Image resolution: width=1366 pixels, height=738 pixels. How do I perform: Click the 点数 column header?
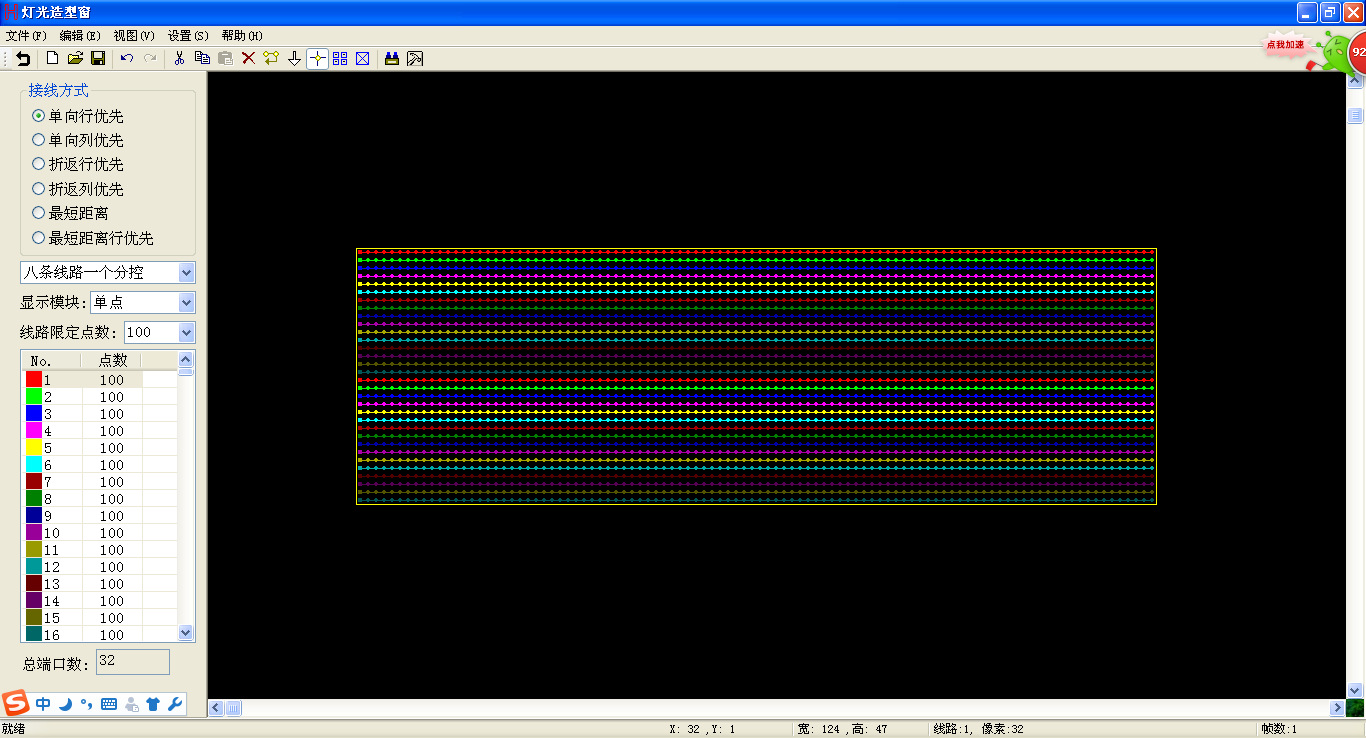pos(112,360)
